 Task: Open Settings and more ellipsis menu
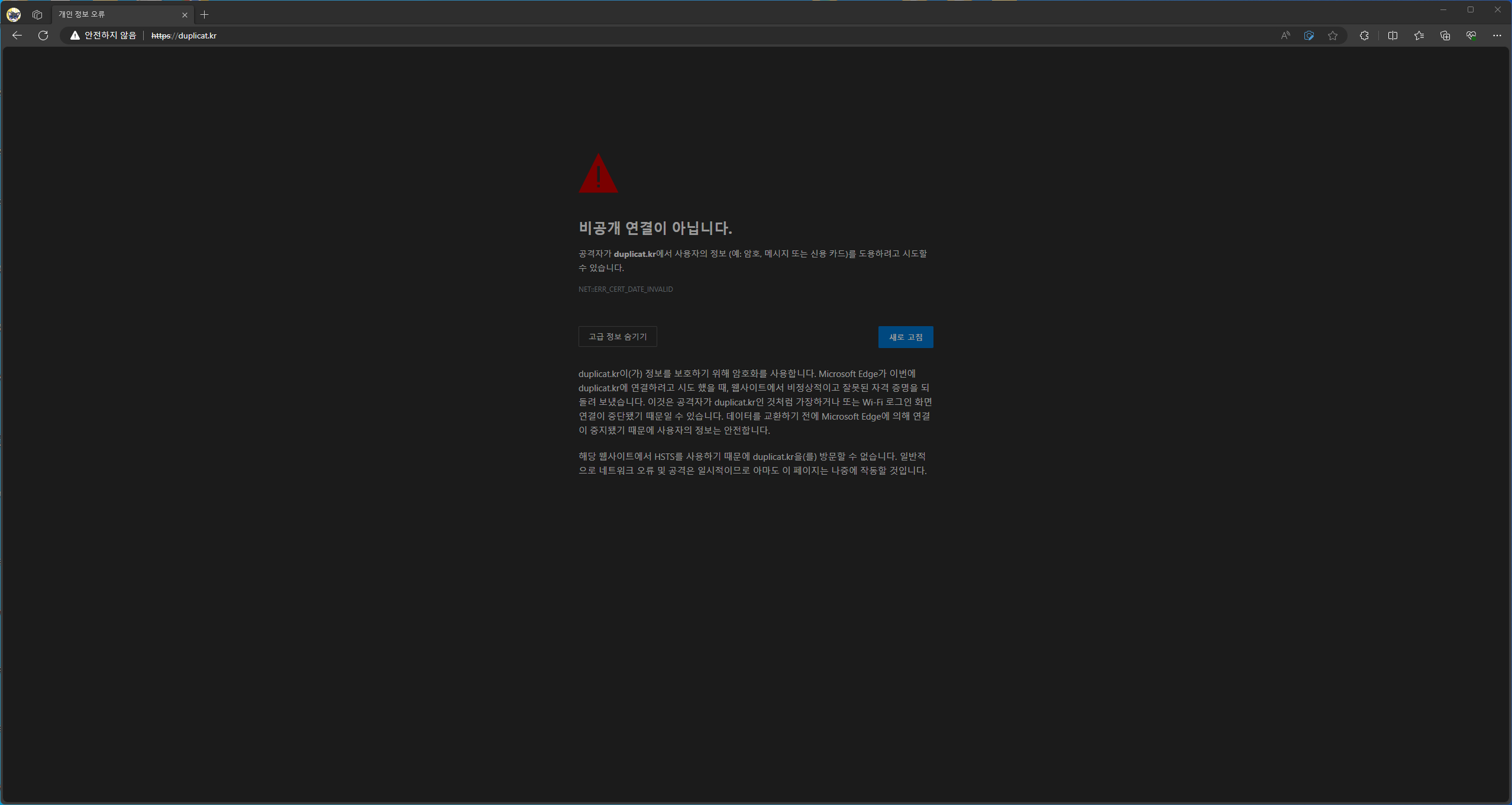coord(1497,36)
